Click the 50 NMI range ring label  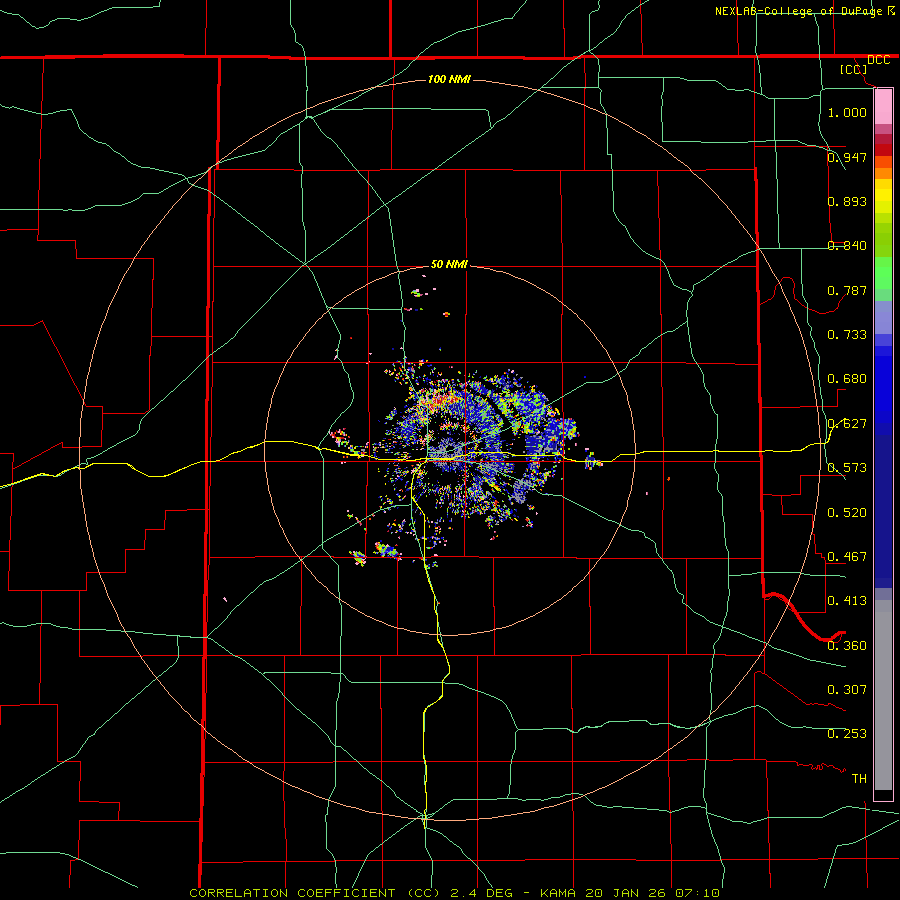point(449,264)
